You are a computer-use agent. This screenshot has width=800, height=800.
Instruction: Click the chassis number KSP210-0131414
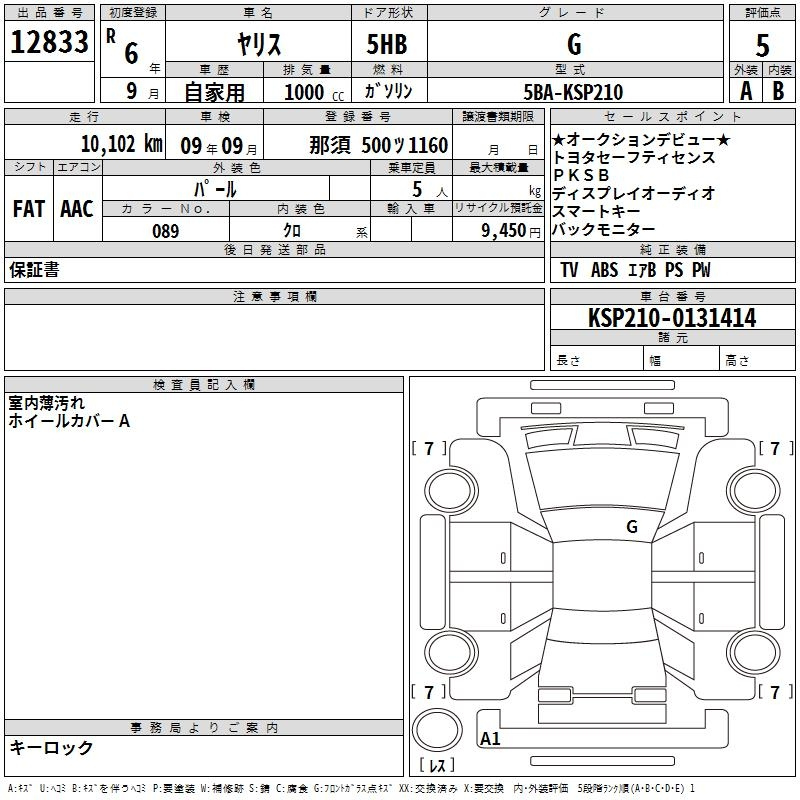(672, 318)
